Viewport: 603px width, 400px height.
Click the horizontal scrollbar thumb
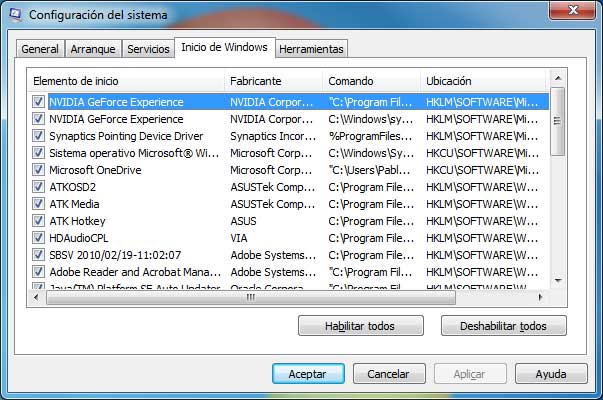[x=251, y=297]
